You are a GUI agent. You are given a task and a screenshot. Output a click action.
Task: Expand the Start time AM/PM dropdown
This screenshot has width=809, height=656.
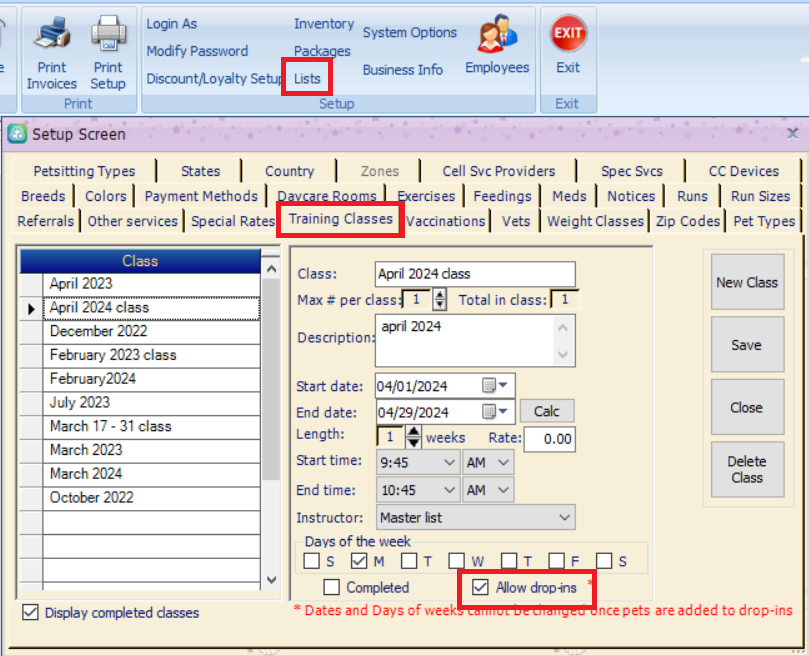[x=503, y=462]
